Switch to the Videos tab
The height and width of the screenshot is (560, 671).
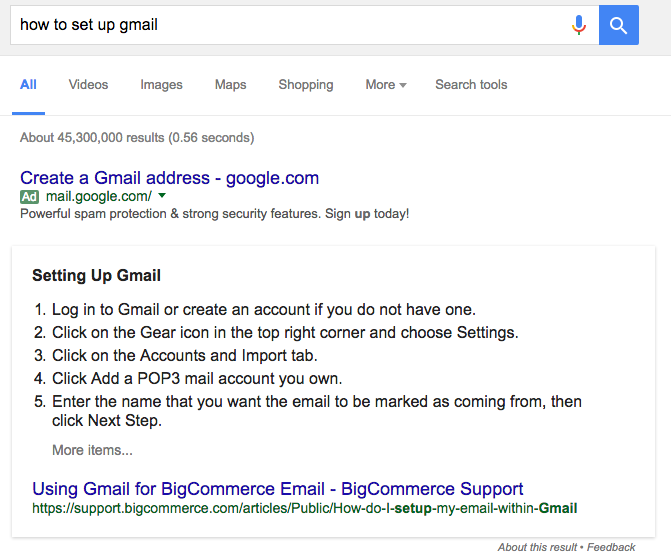point(88,85)
